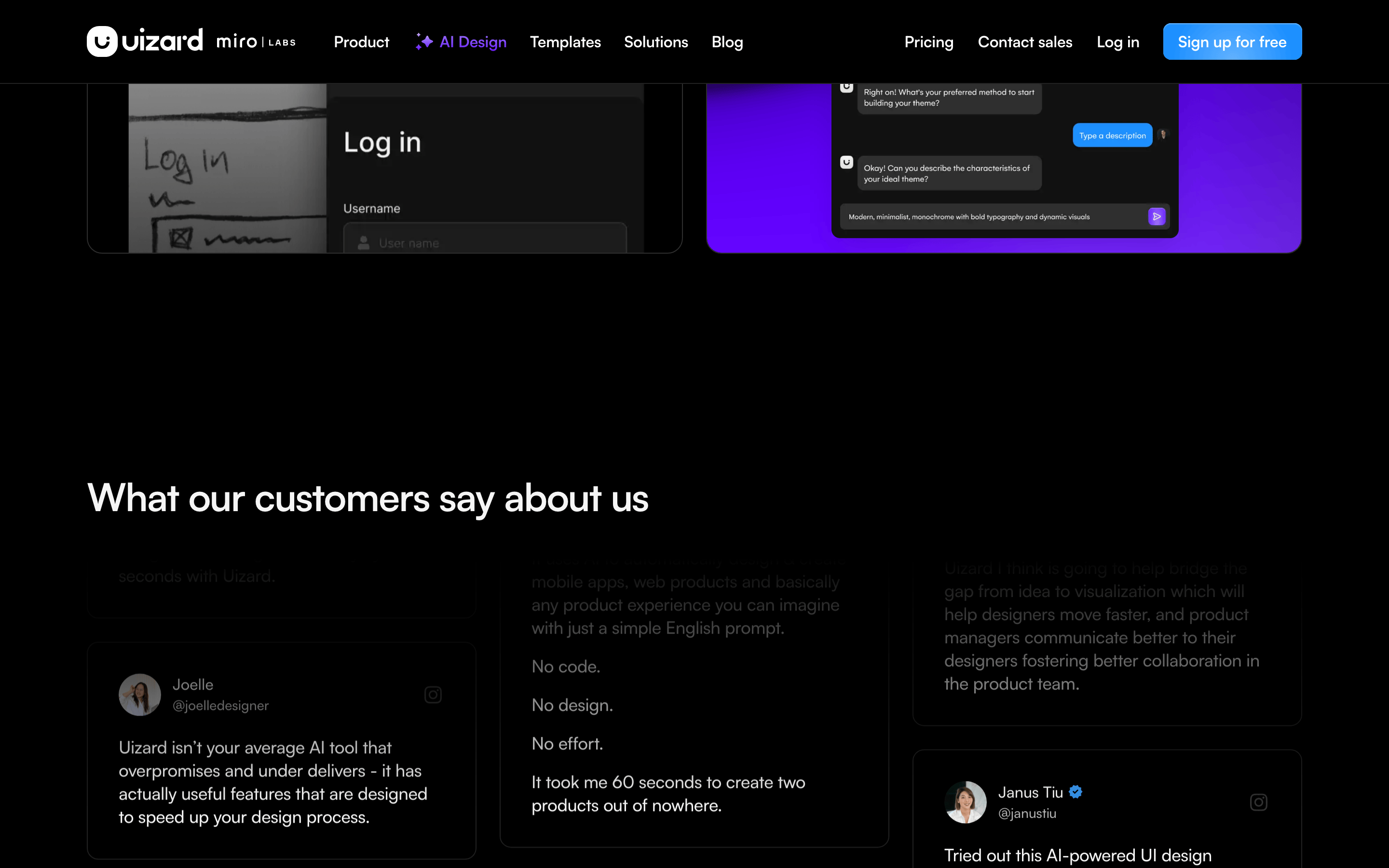The image size is (1389, 868).
Task: Open the Product menu
Action: pyautogui.click(x=362, y=42)
